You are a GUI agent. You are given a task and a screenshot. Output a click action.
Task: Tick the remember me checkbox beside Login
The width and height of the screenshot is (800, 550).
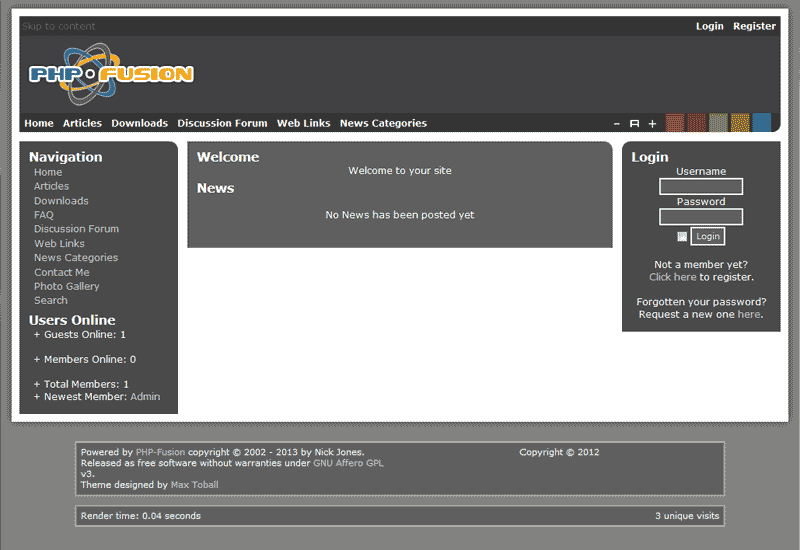click(x=682, y=237)
